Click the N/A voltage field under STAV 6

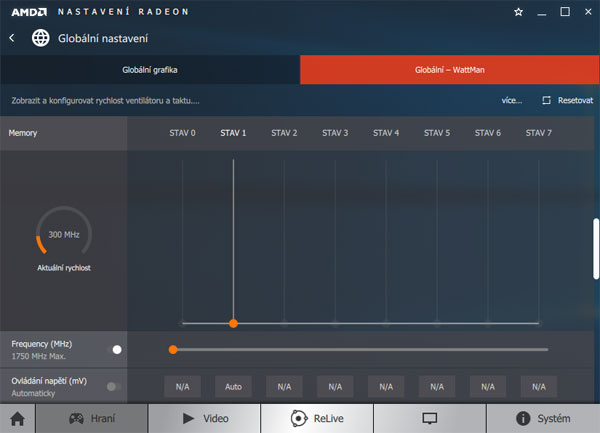(488, 387)
